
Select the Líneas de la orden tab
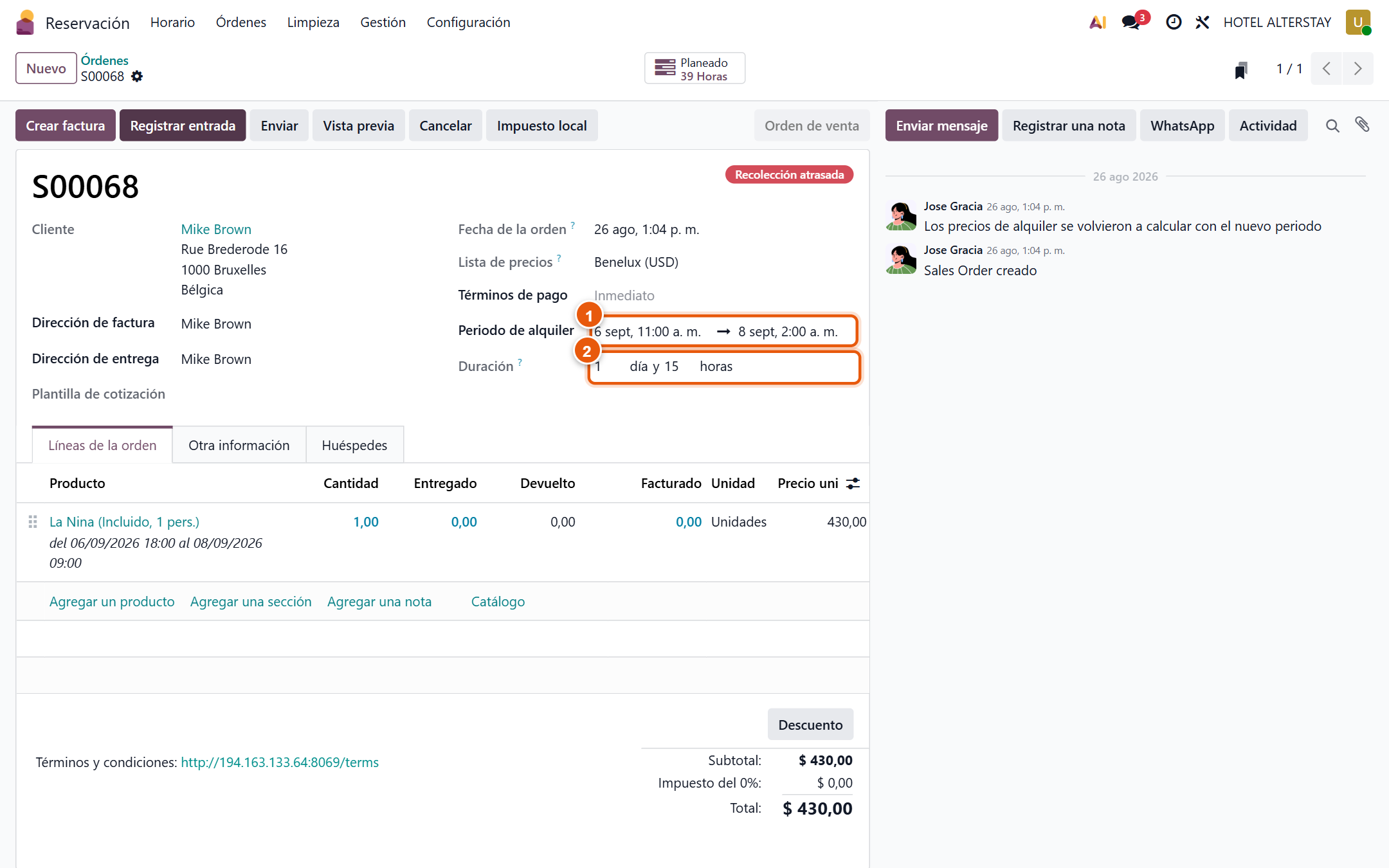(102, 445)
